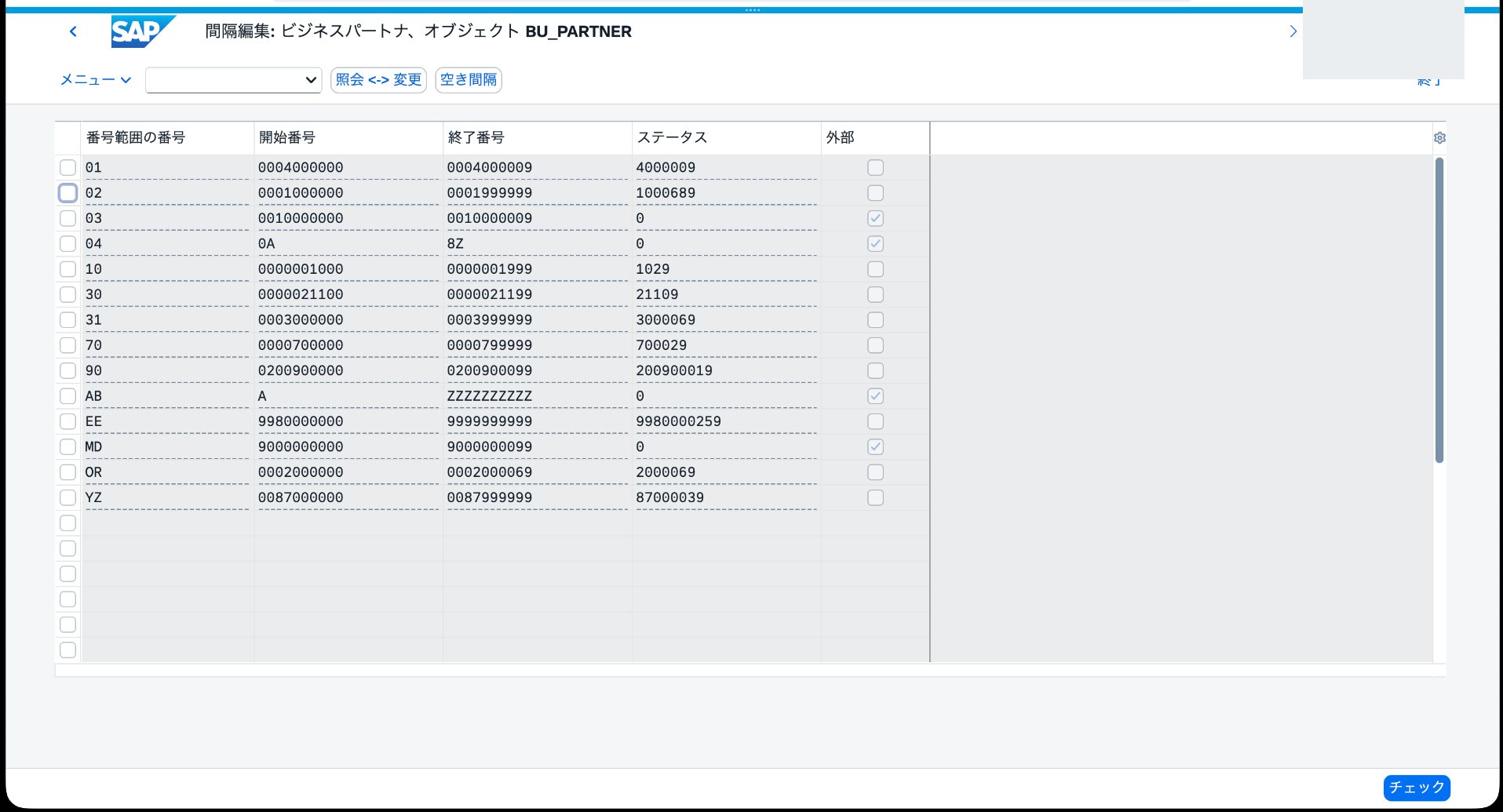Click the チェック button
Image resolution: width=1503 pixels, height=812 pixels.
click(x=1417, y=788)
